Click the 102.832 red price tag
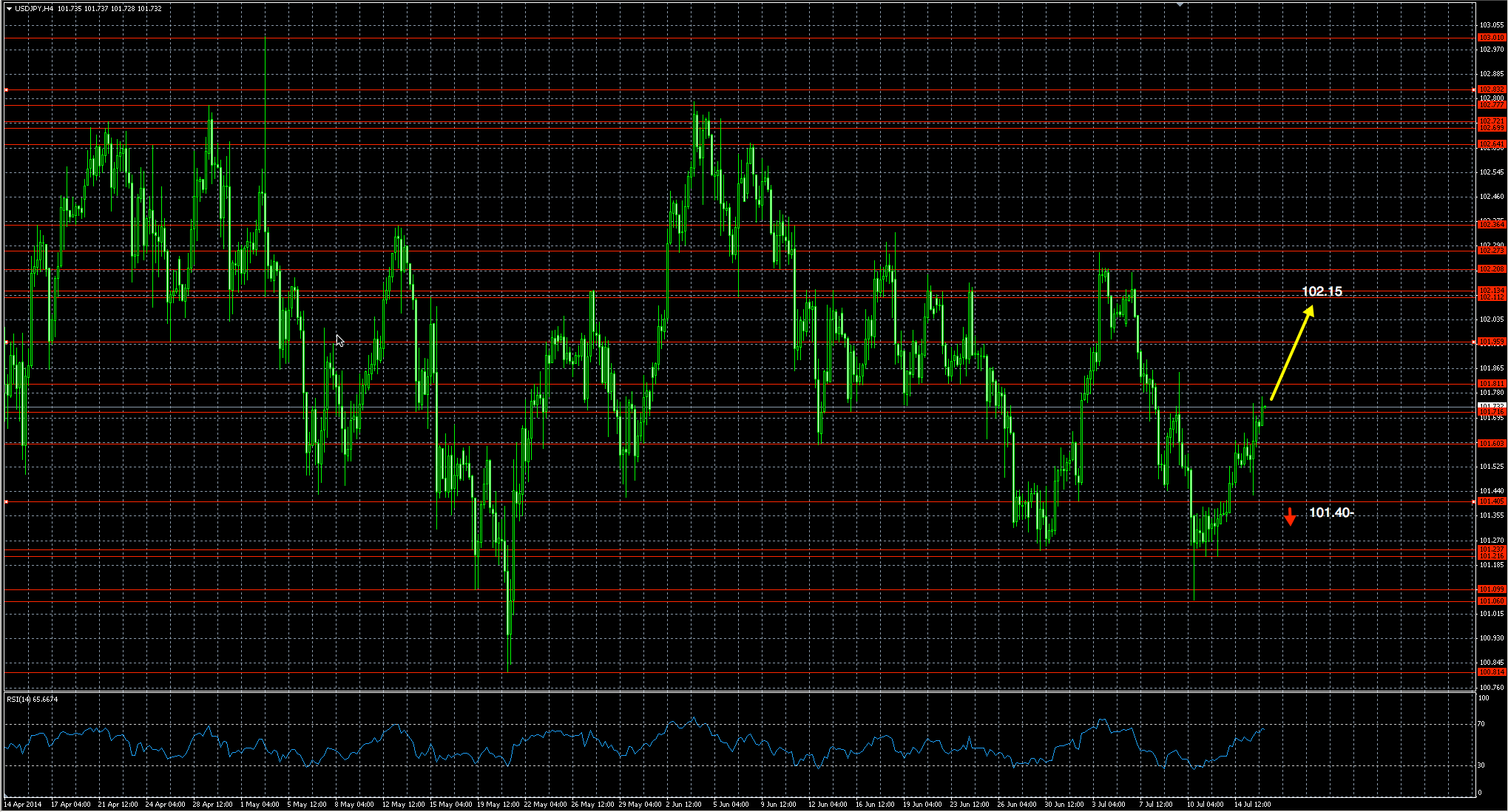 pos(1491,89)
